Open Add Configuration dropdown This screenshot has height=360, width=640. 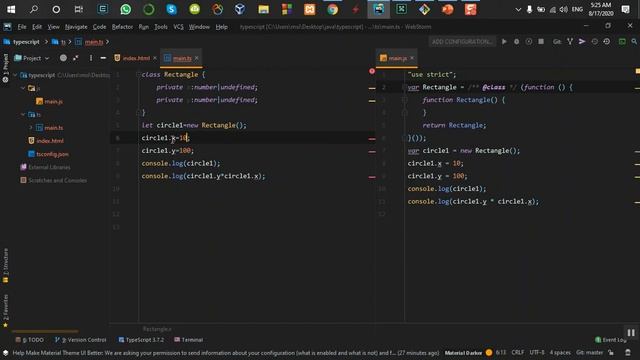click(462, 42)
